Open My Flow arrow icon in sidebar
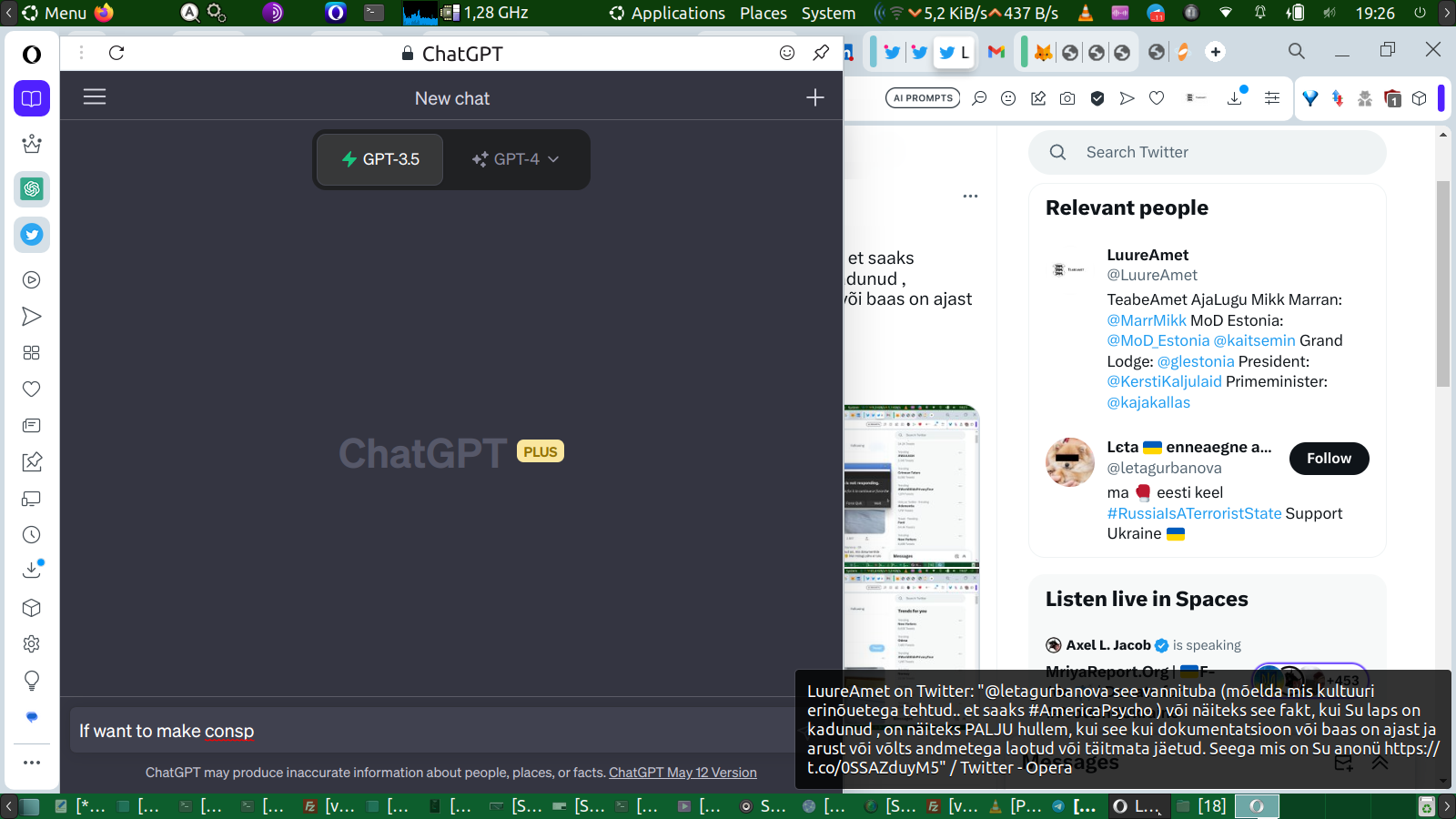 click(32, 317)
